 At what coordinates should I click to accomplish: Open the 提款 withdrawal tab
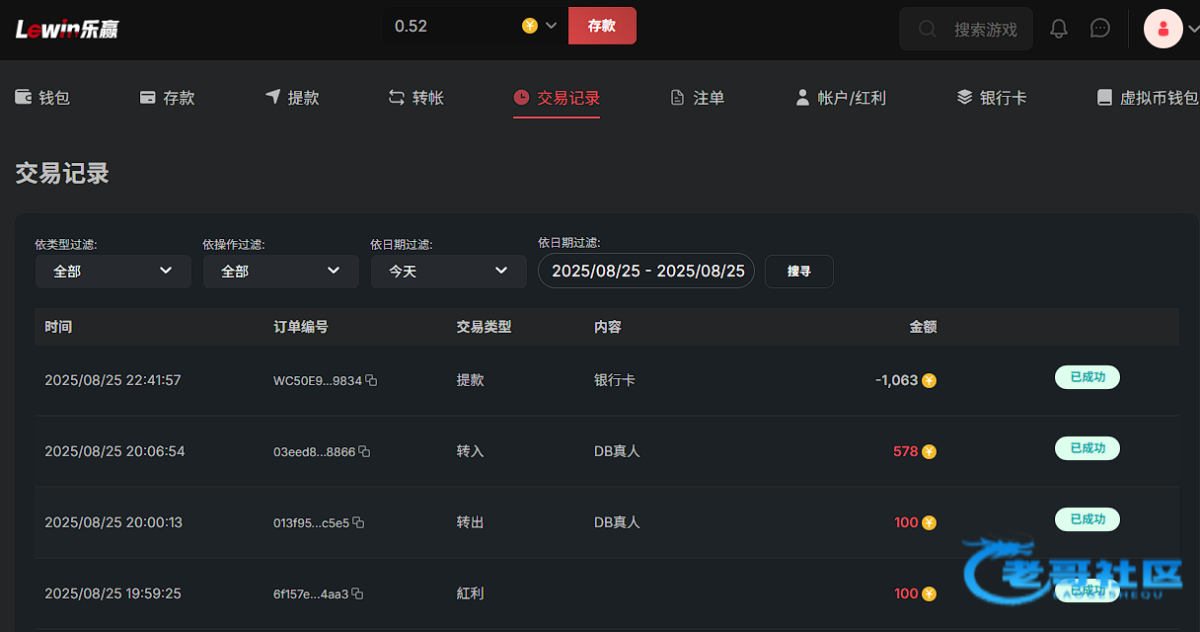tap(292, 98)
